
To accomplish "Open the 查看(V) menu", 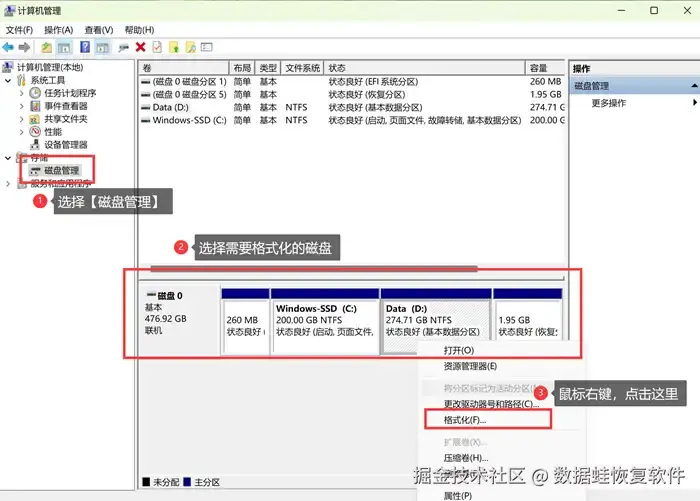I will (x=99, y=30).
